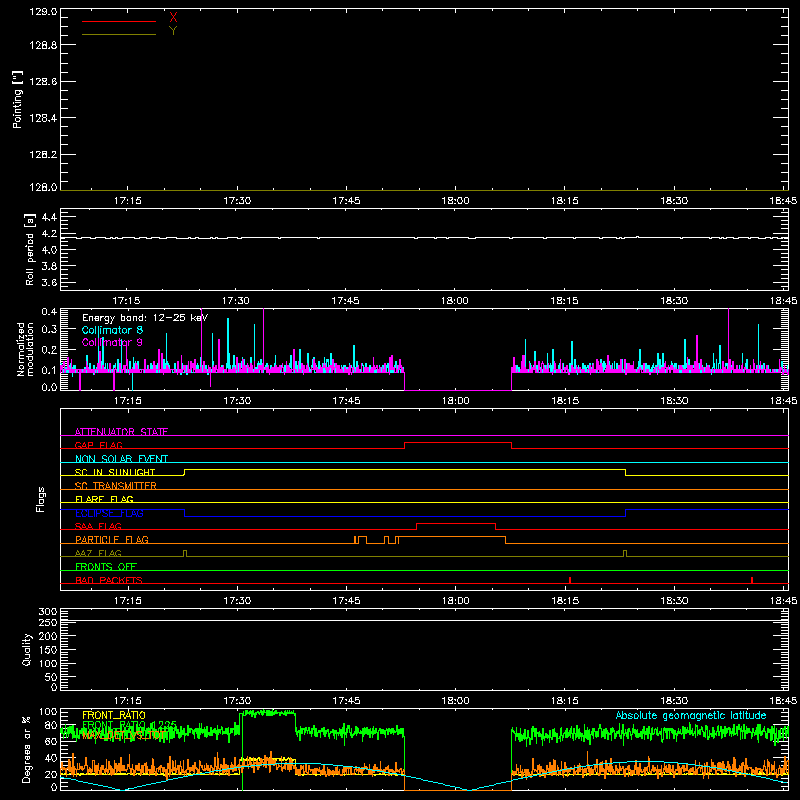Click the Normalized modulation axis title
This screenshot has width=800, height=800.
pos(25,349)
